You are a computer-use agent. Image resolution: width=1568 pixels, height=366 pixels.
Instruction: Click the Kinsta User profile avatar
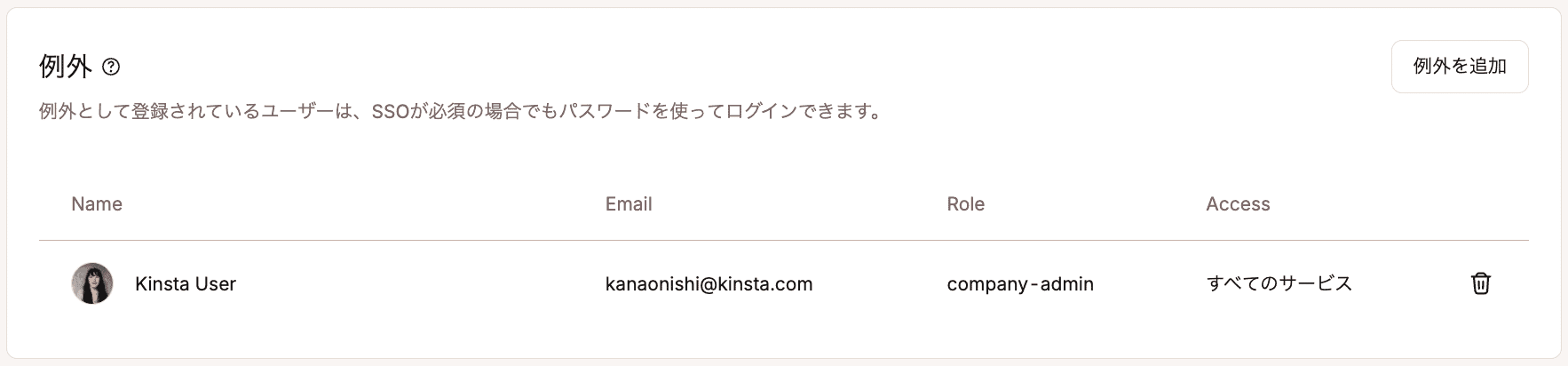(x=92, y=283)
